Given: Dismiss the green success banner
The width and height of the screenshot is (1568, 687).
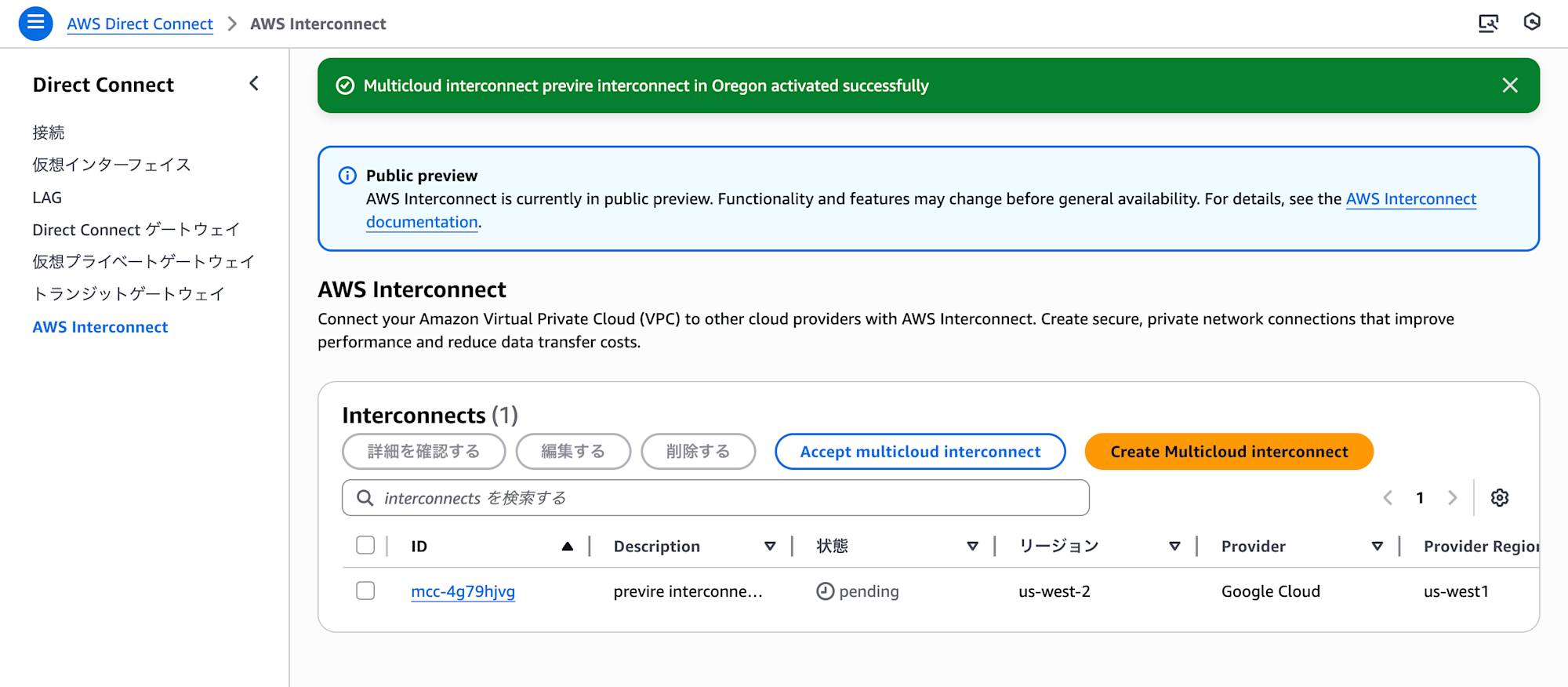Looking at the screenshot, I should (x=1510, y=85).
